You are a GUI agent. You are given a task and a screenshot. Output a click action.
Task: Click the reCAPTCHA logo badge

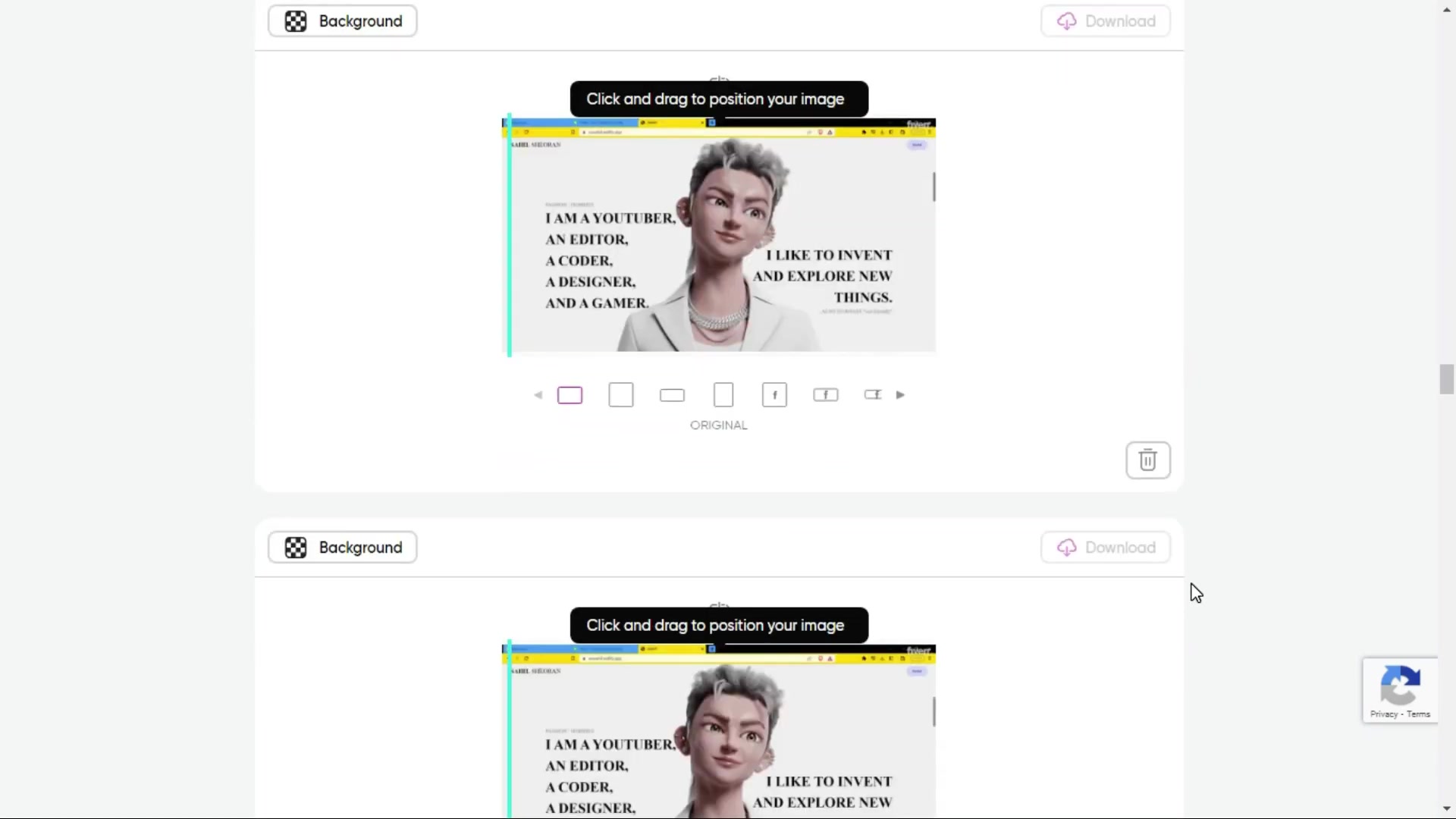pyautogui.click(x=1400, y=685)
